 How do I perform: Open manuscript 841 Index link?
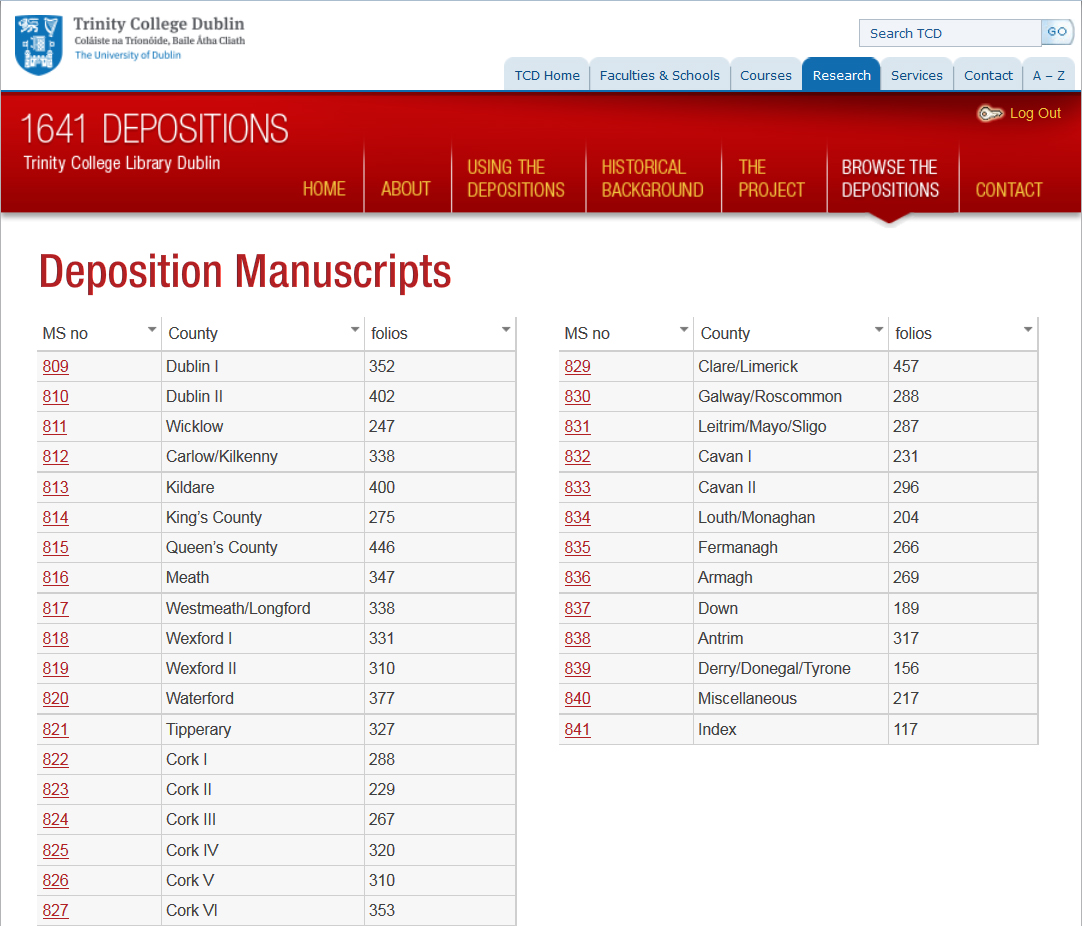point(578,730)
